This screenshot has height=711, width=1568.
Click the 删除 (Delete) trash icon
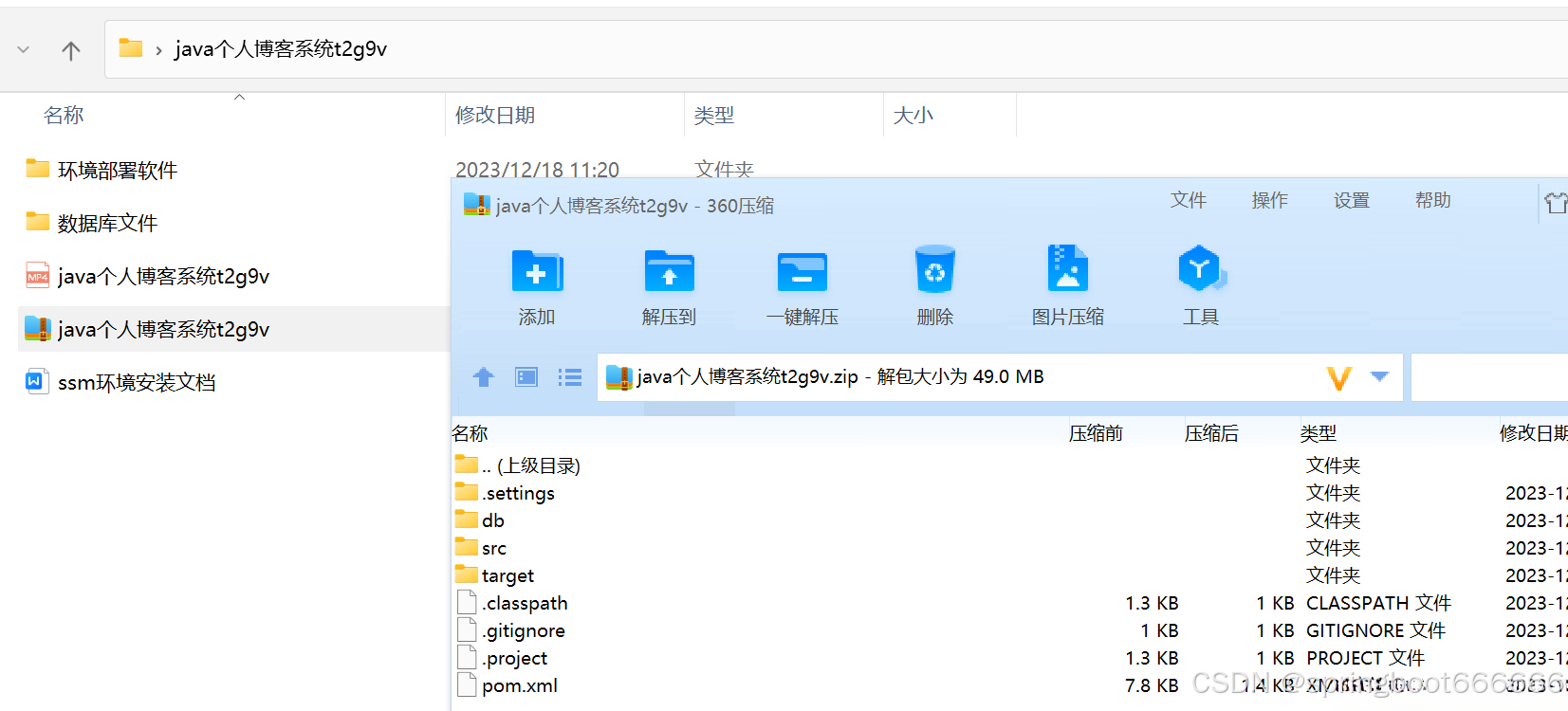click(935, 270)
